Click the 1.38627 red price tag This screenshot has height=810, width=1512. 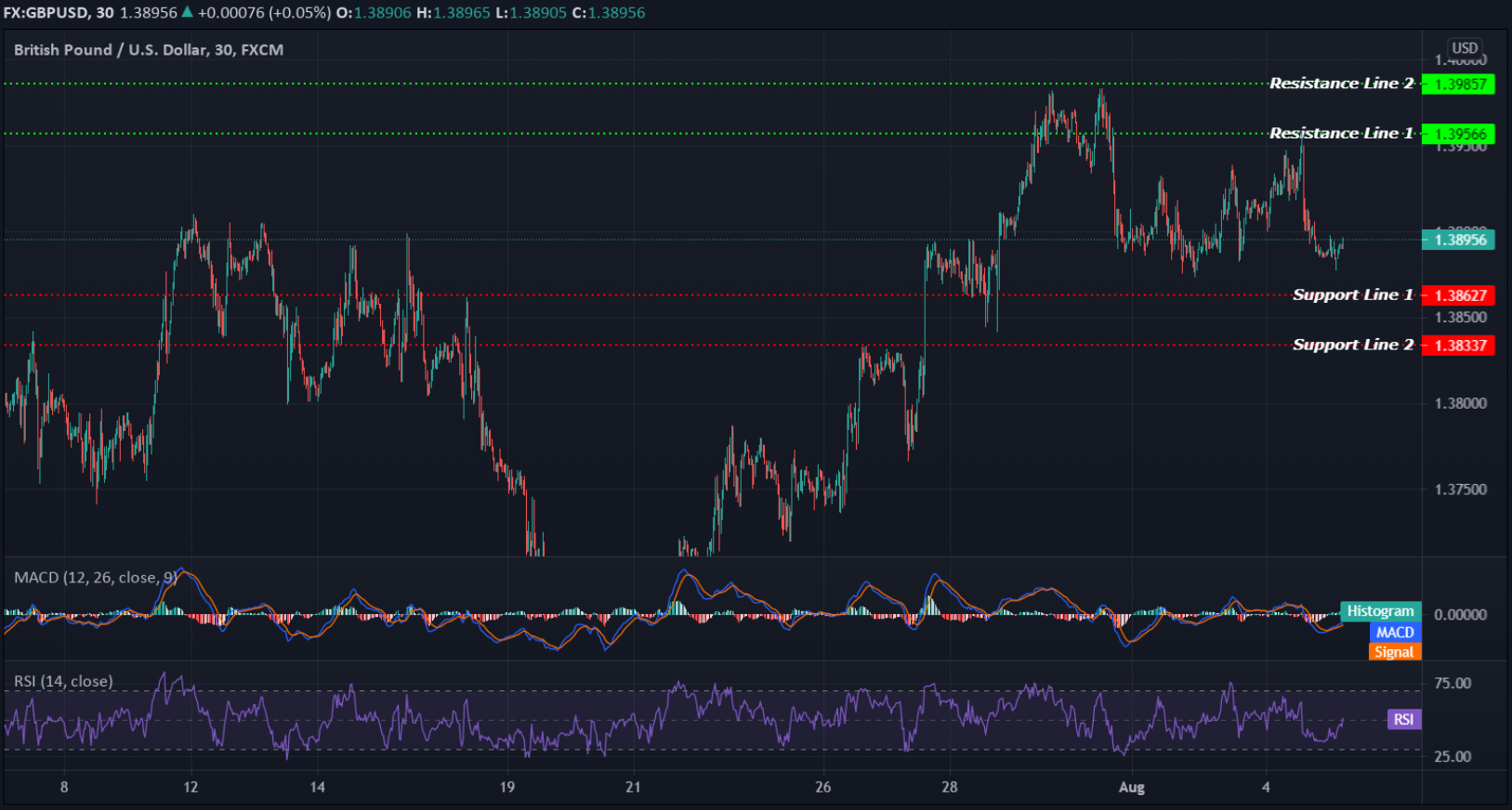coord(1458,295)
